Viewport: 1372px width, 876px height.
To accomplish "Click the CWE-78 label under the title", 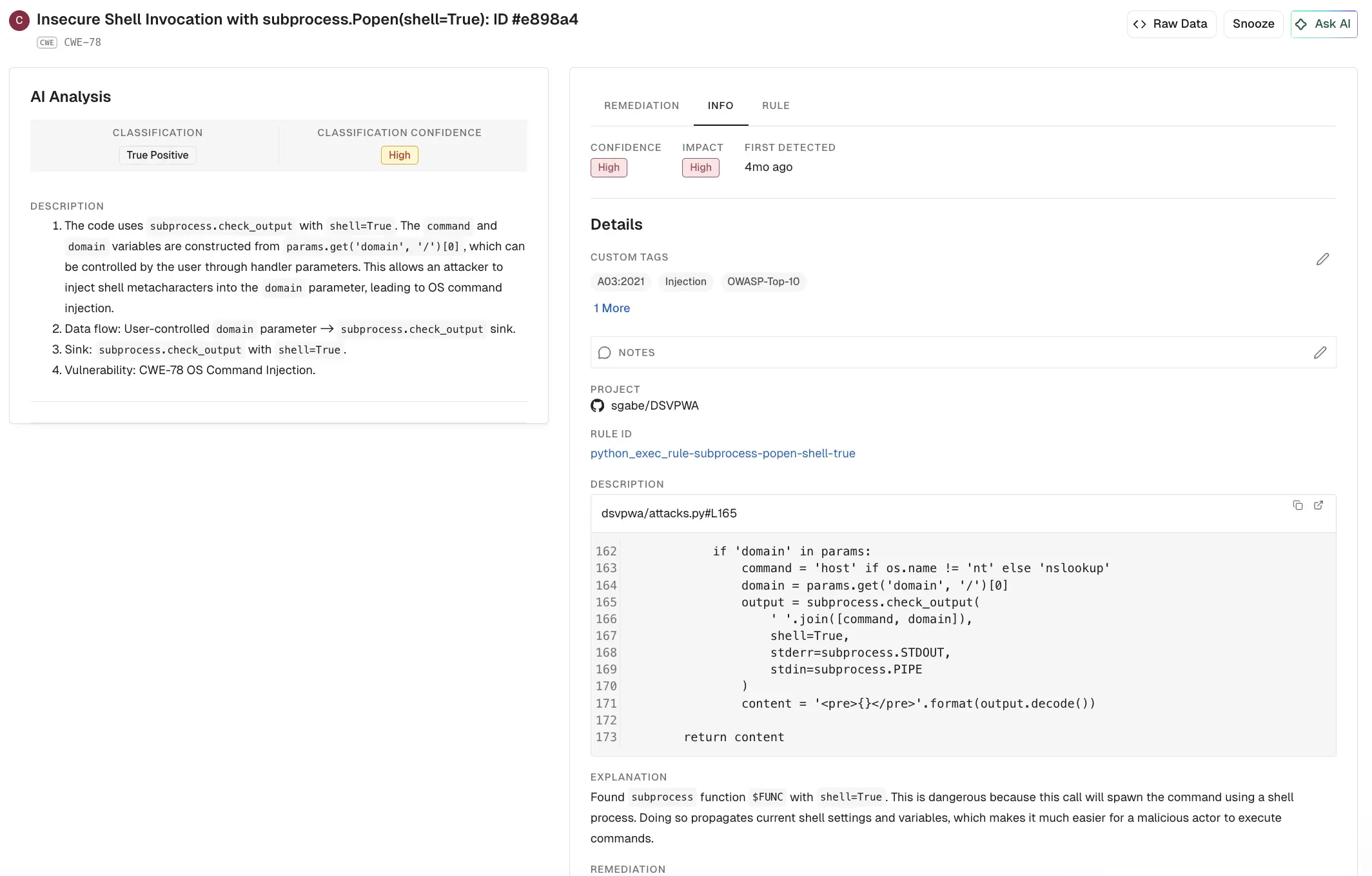I will click(x=83, y=43).
